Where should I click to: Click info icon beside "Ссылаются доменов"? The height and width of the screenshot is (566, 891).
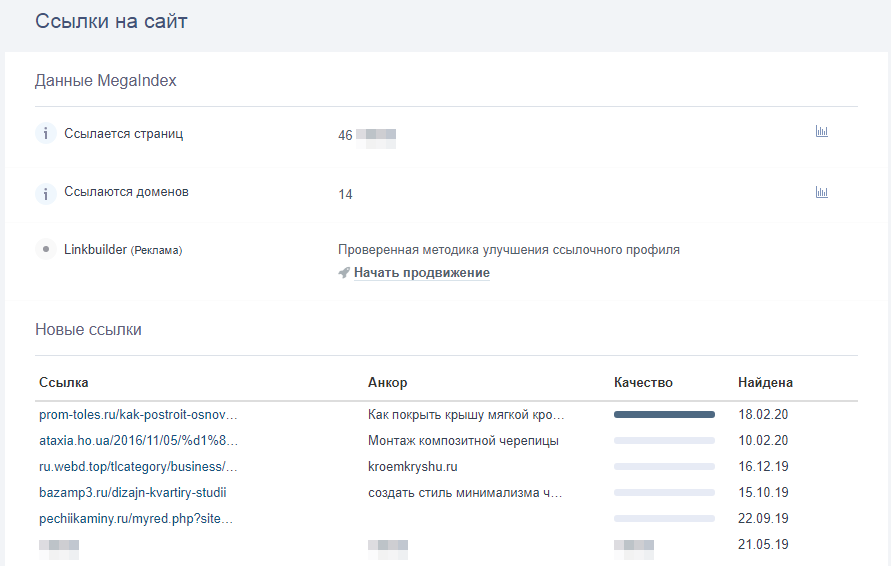pyautogui.click(x=45, y=193)
